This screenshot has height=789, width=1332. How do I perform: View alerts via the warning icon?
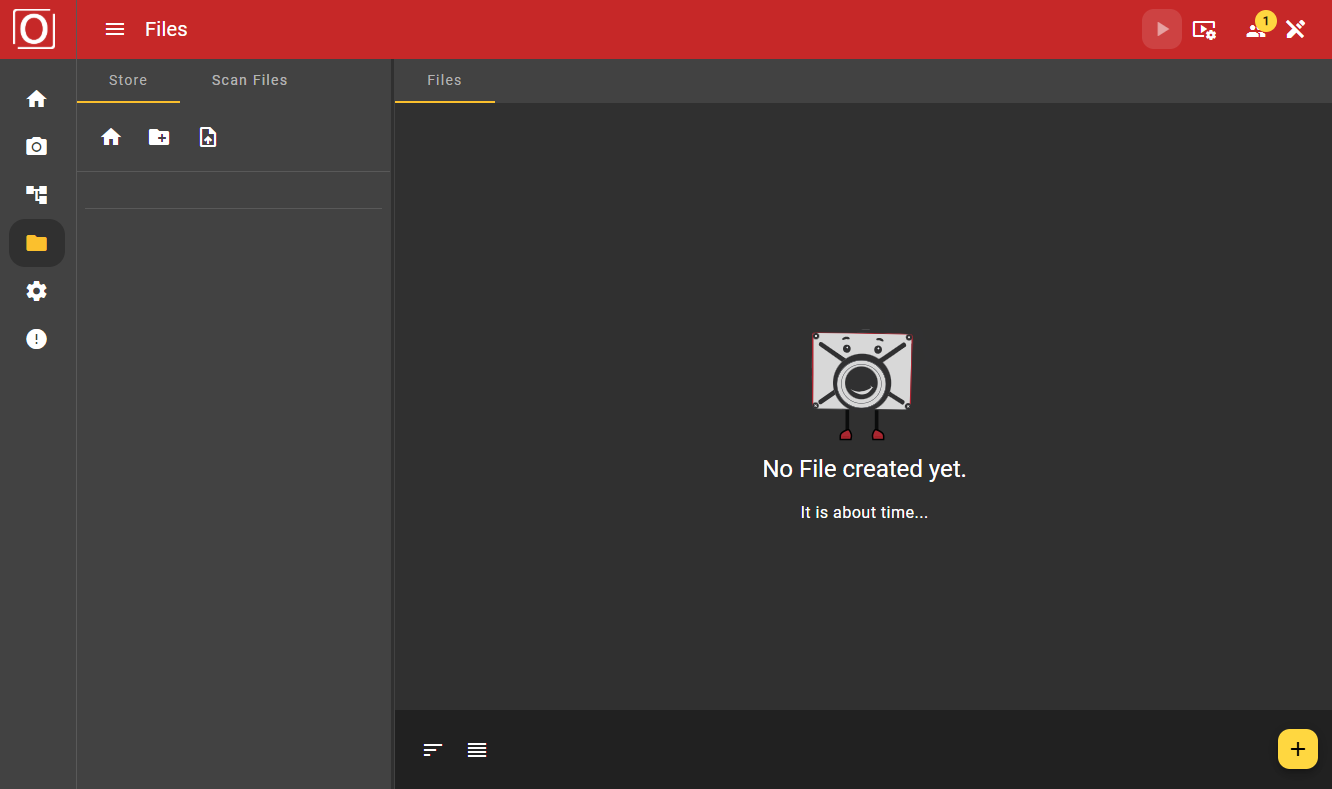[x=36, y=338]
